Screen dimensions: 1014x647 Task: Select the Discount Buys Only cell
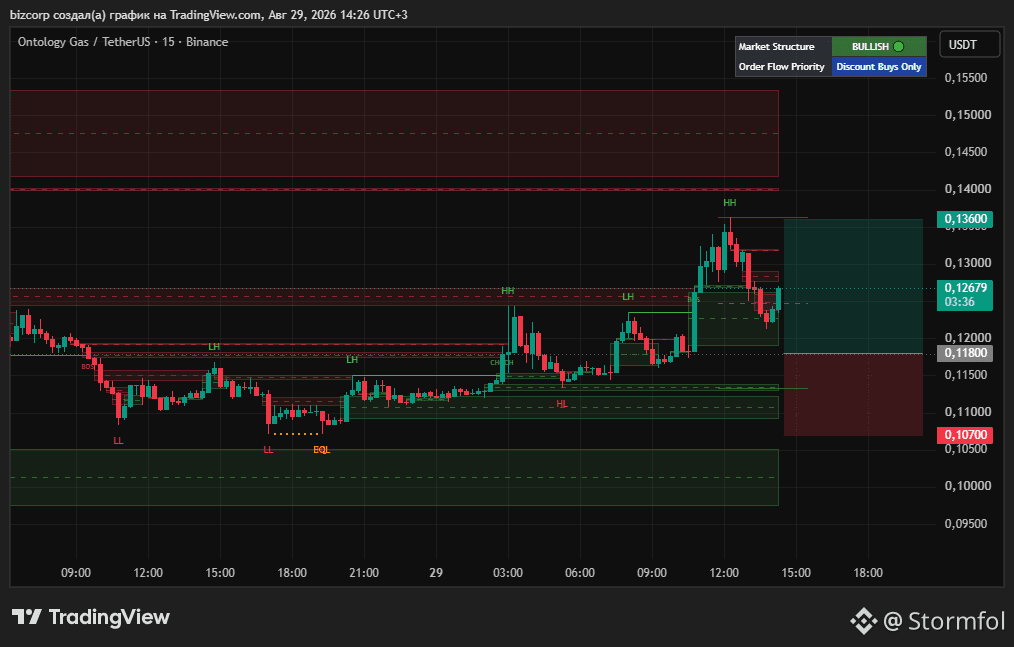[879, 67]
